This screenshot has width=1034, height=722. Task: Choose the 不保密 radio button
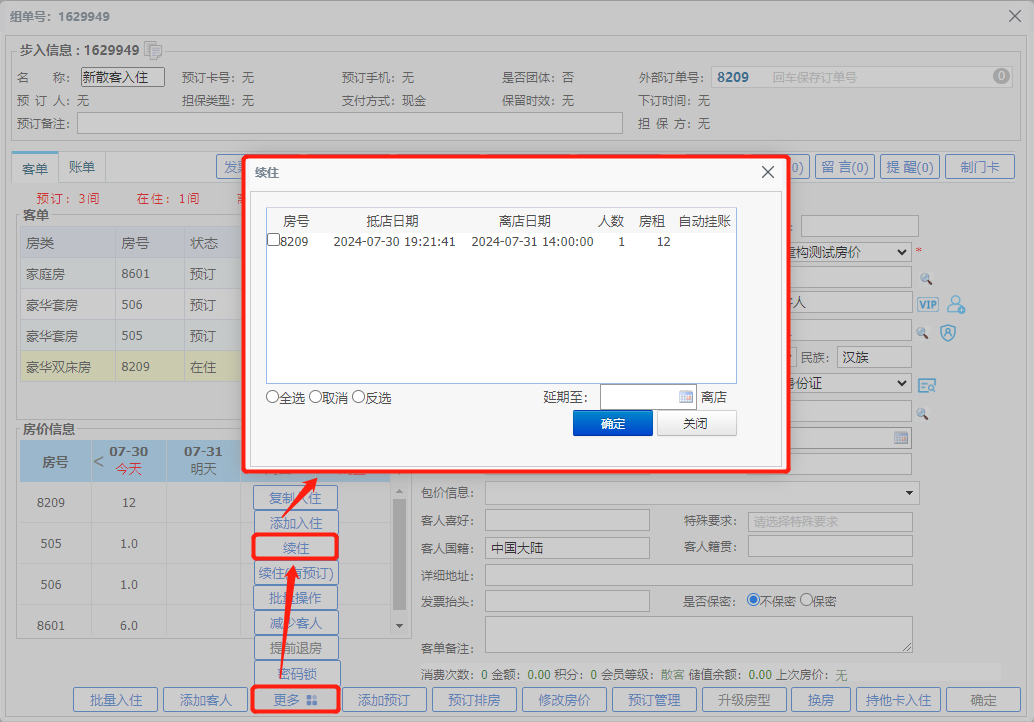pyautogui.click(x=753, y=600)
